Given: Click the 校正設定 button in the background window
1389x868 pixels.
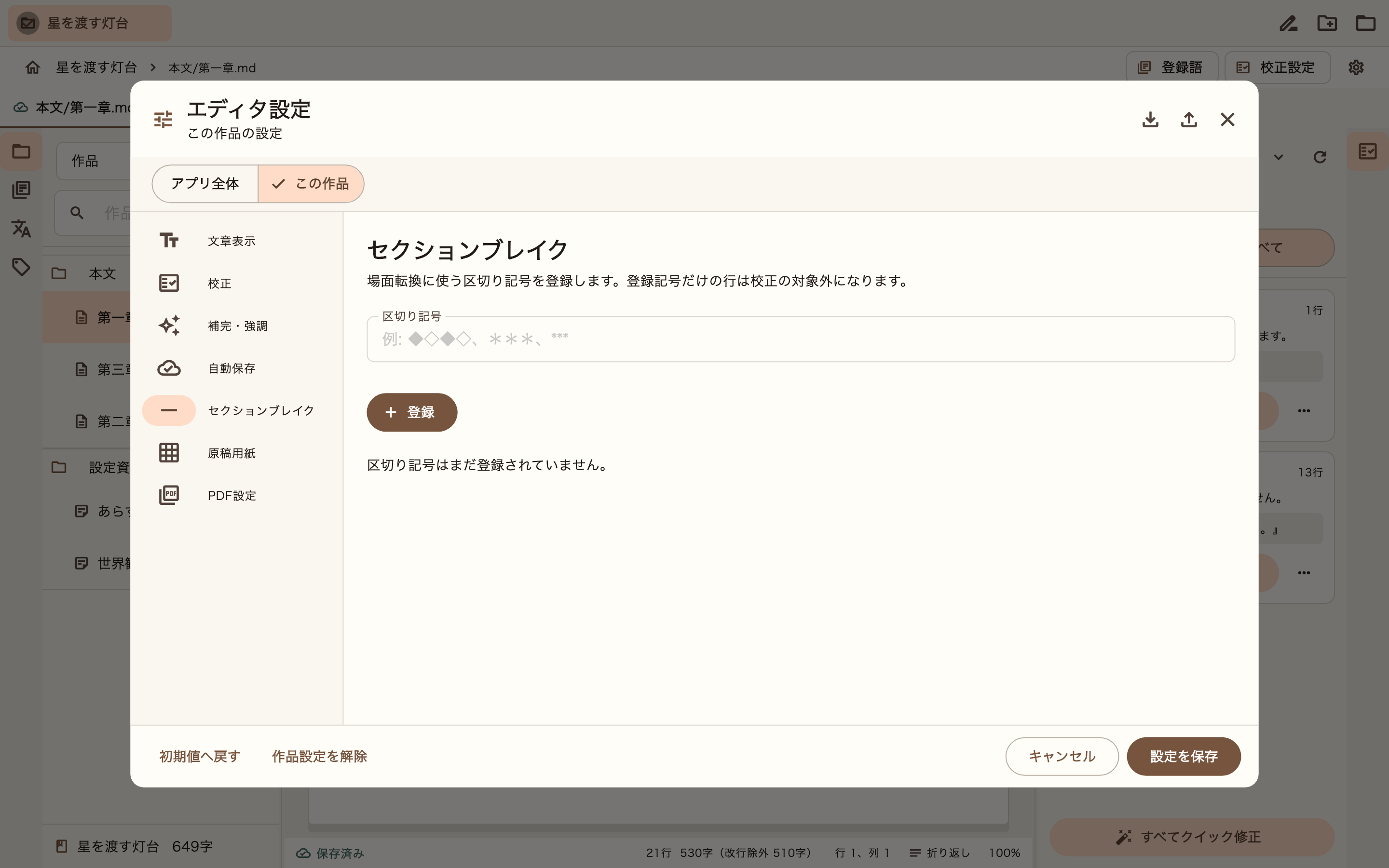Looking at the screenshot, I should tap(1277, 67).
